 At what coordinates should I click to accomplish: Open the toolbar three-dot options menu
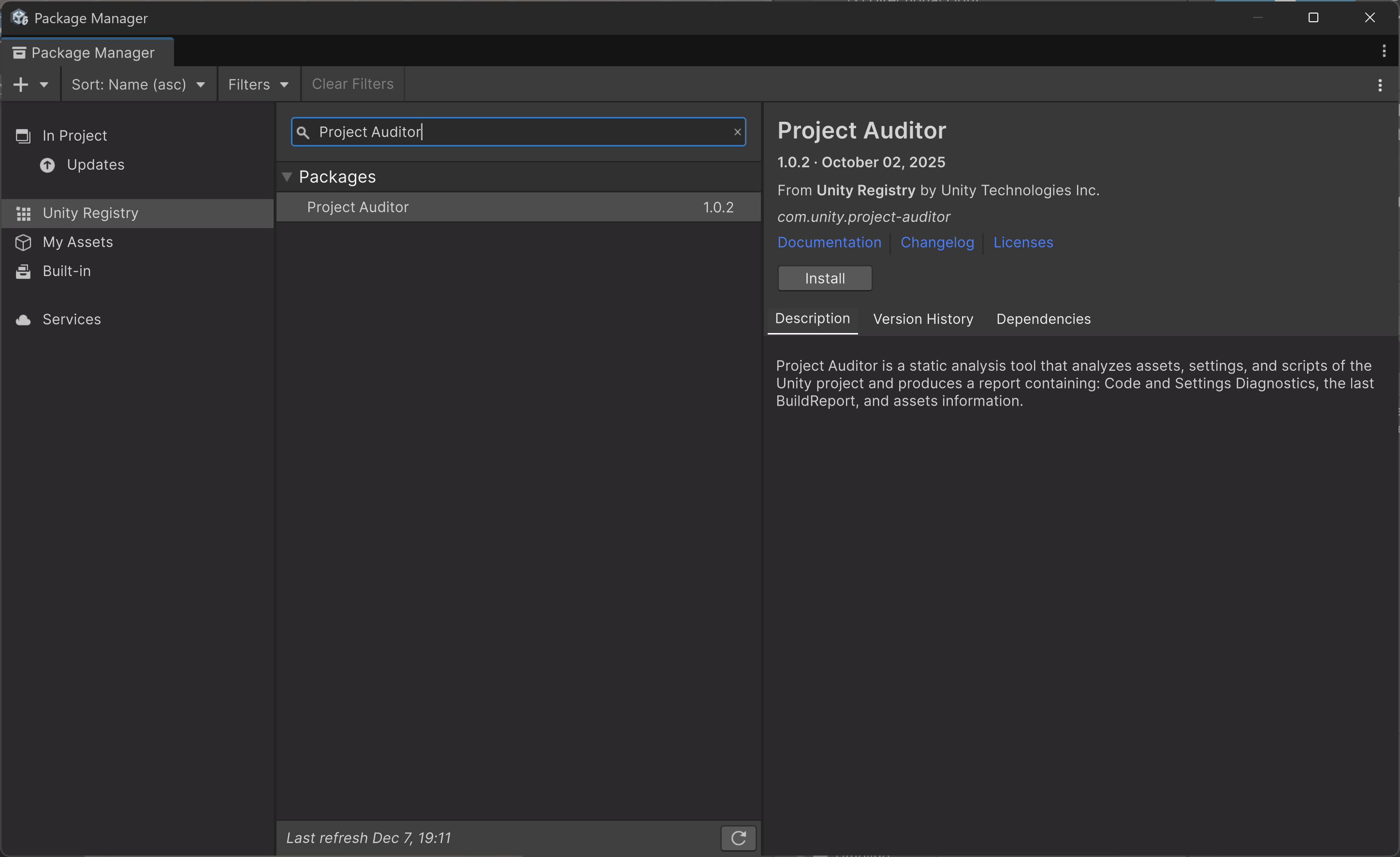click(x=1380, y=85)
